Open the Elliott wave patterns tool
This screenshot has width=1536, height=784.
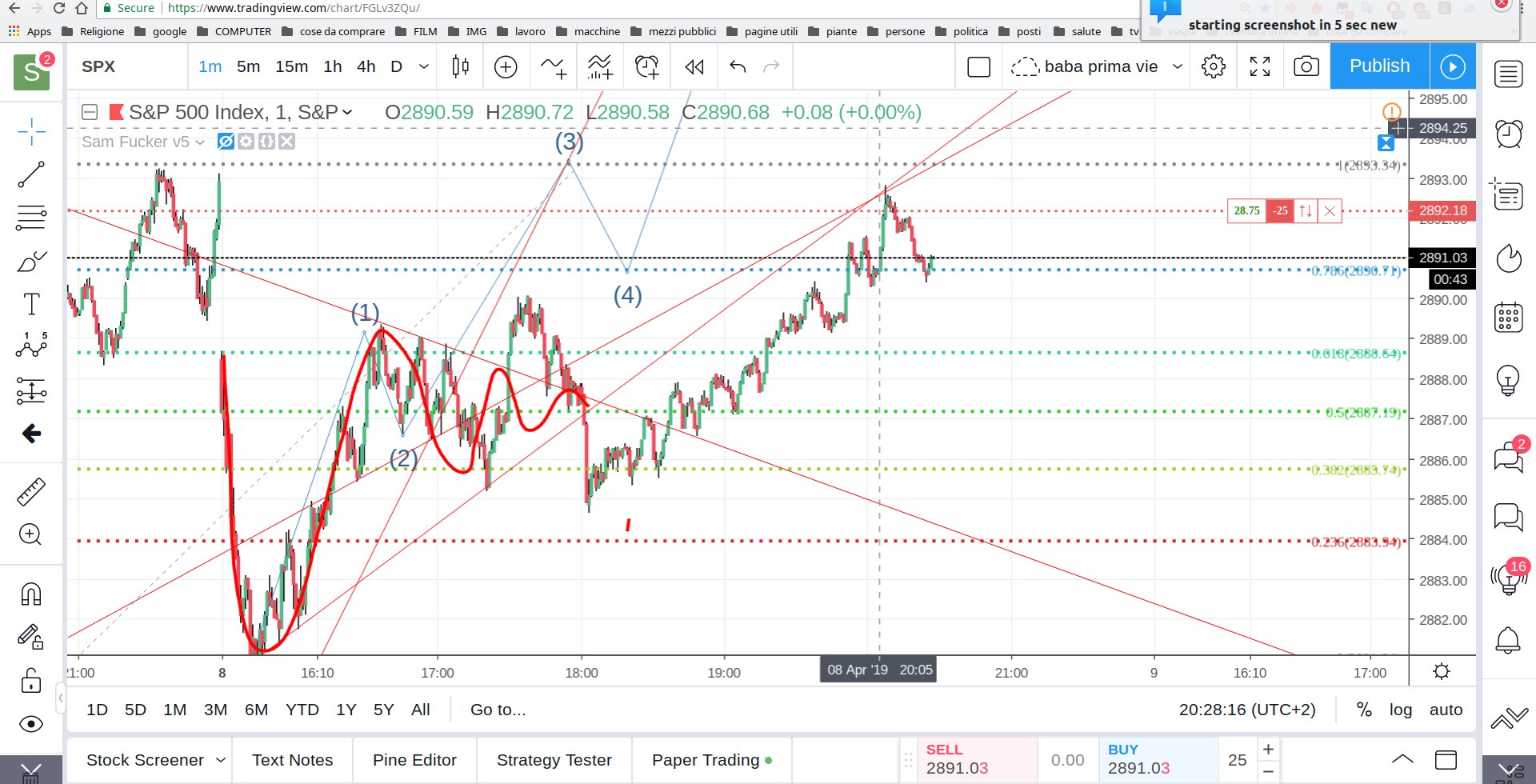coord(31,346)
